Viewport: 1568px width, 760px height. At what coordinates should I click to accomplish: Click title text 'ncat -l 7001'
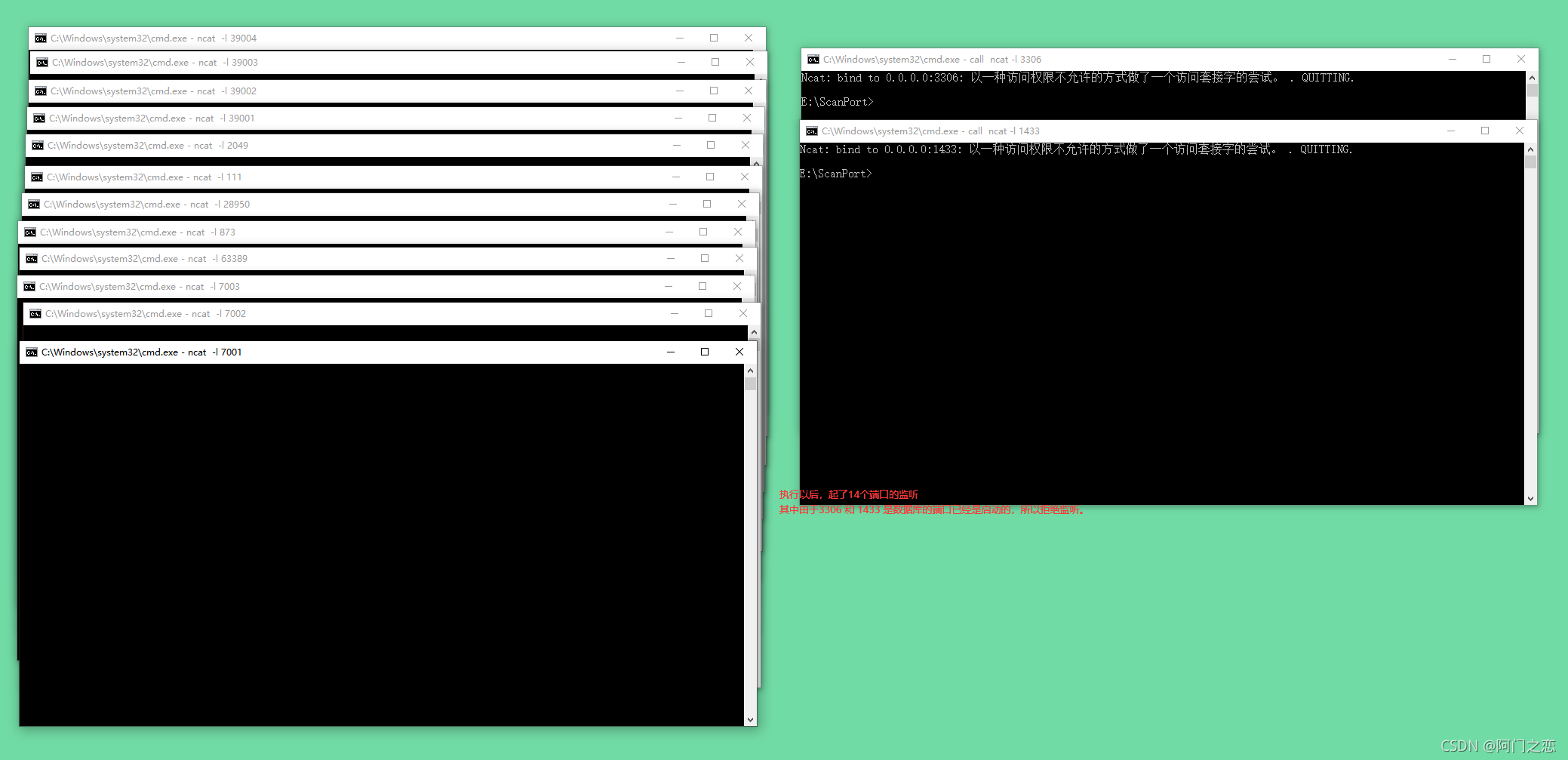pyautogui.click(x=215, y=352)
